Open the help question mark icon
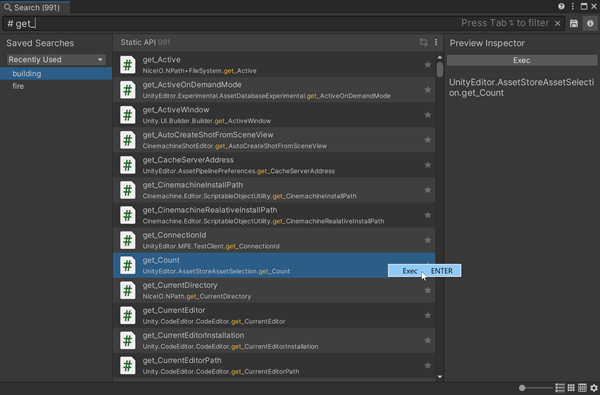This screenshot has width=600, height=395. tap(561, 7)
